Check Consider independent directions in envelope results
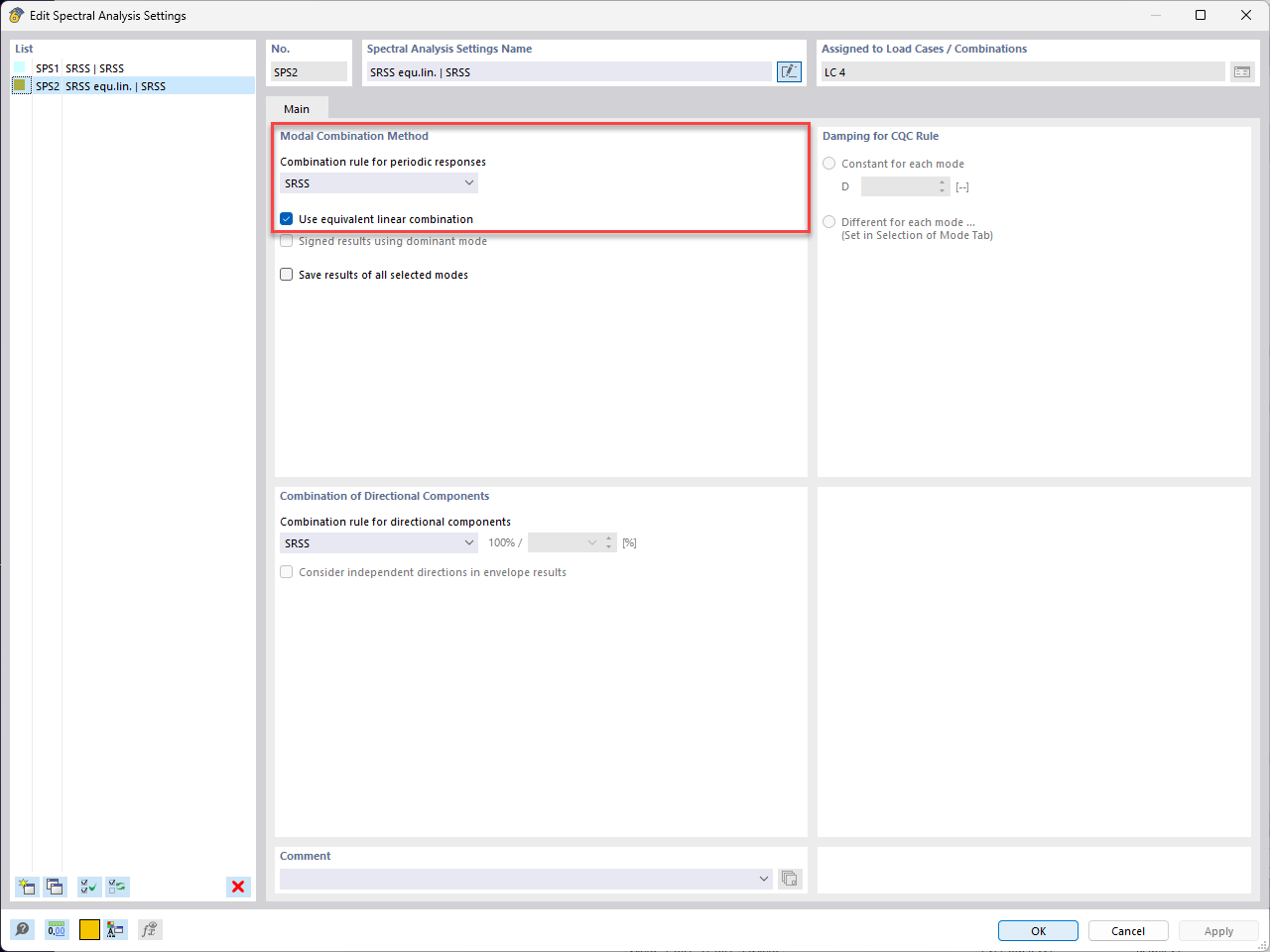The height and width of the screenshot is (952, 1270). [x=287, y=572]
